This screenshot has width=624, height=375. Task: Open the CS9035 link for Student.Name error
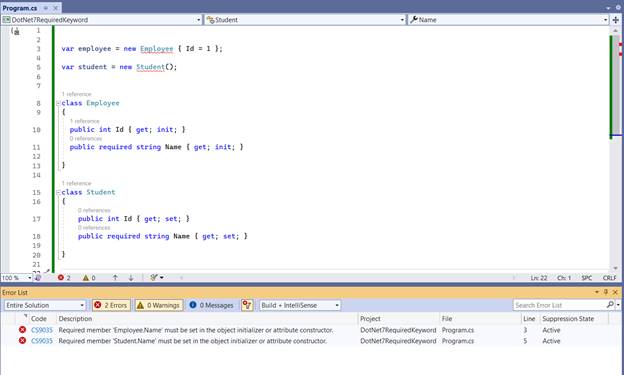(42, 341)
